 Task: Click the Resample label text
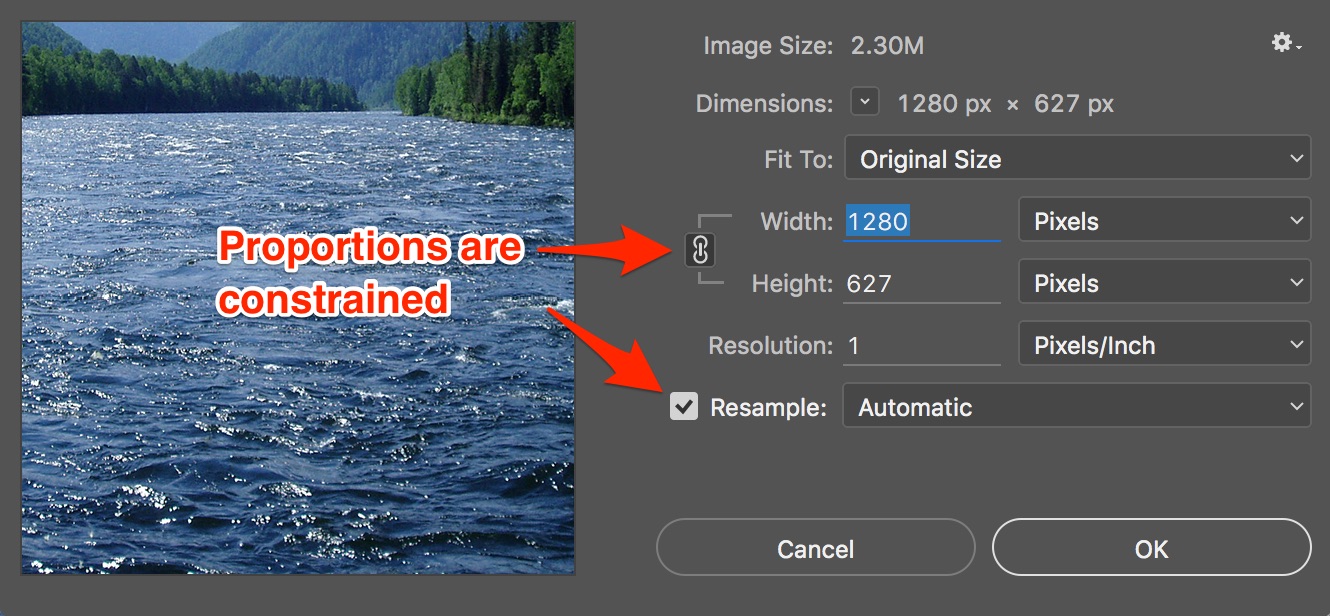(x=768, y=408)
